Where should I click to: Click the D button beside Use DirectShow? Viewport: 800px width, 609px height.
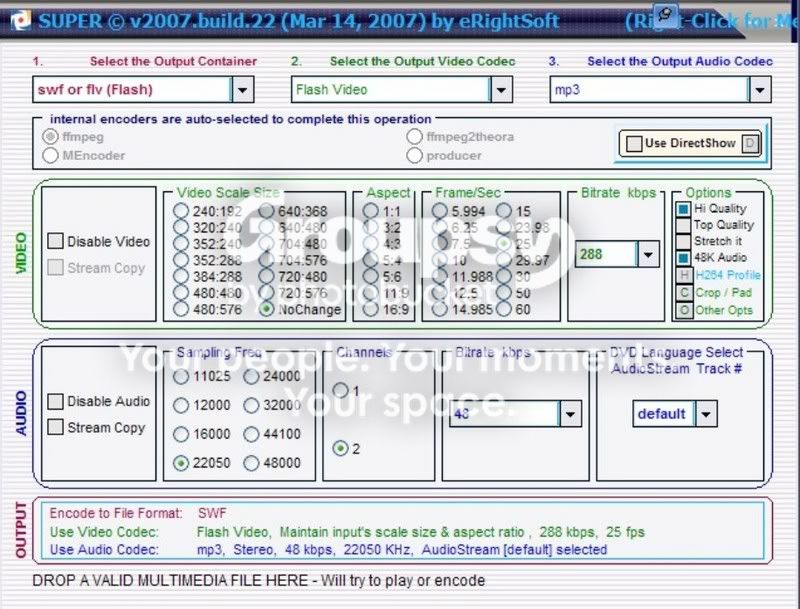750,143
